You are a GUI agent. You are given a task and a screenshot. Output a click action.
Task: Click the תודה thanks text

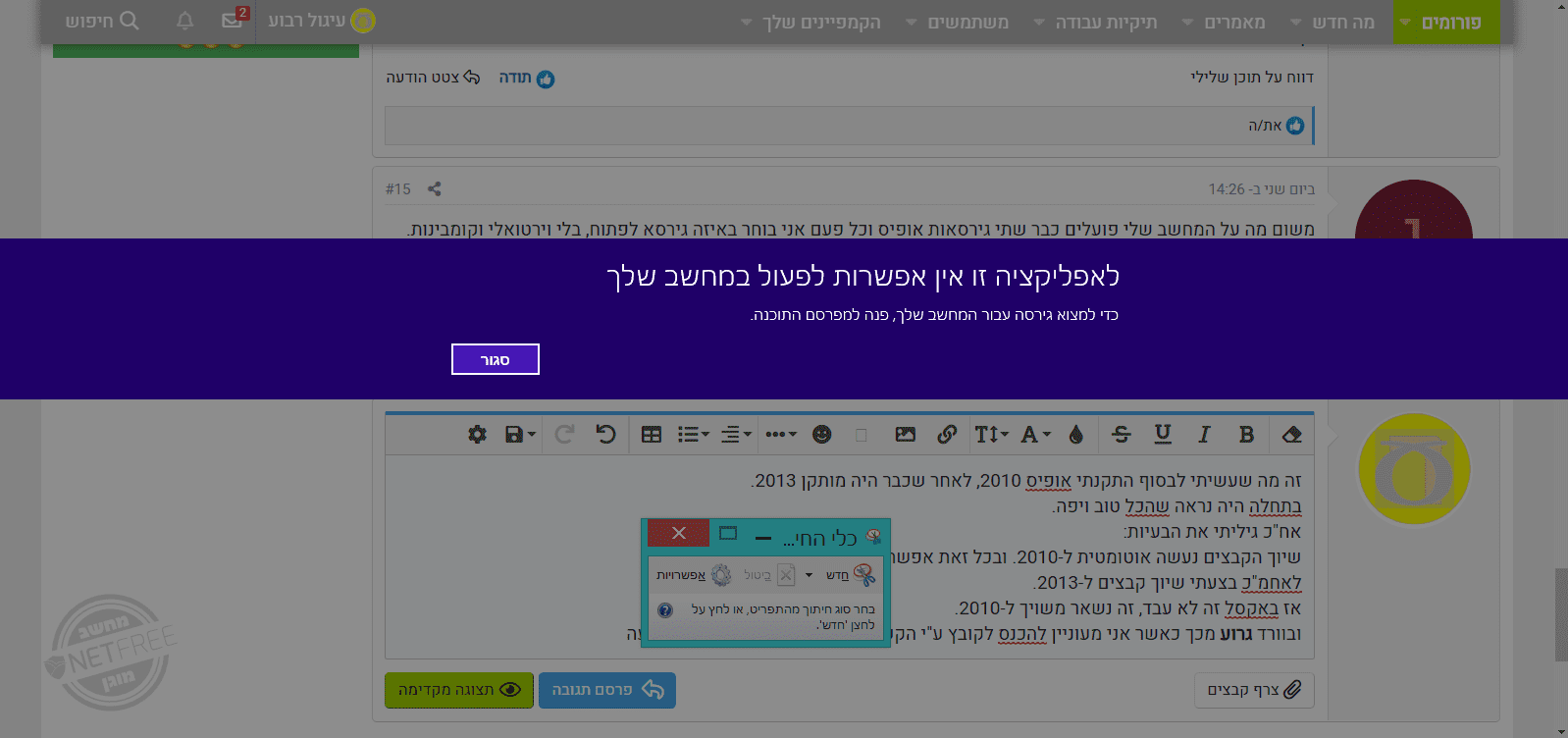pyautogui.click(x=515, y=78)
